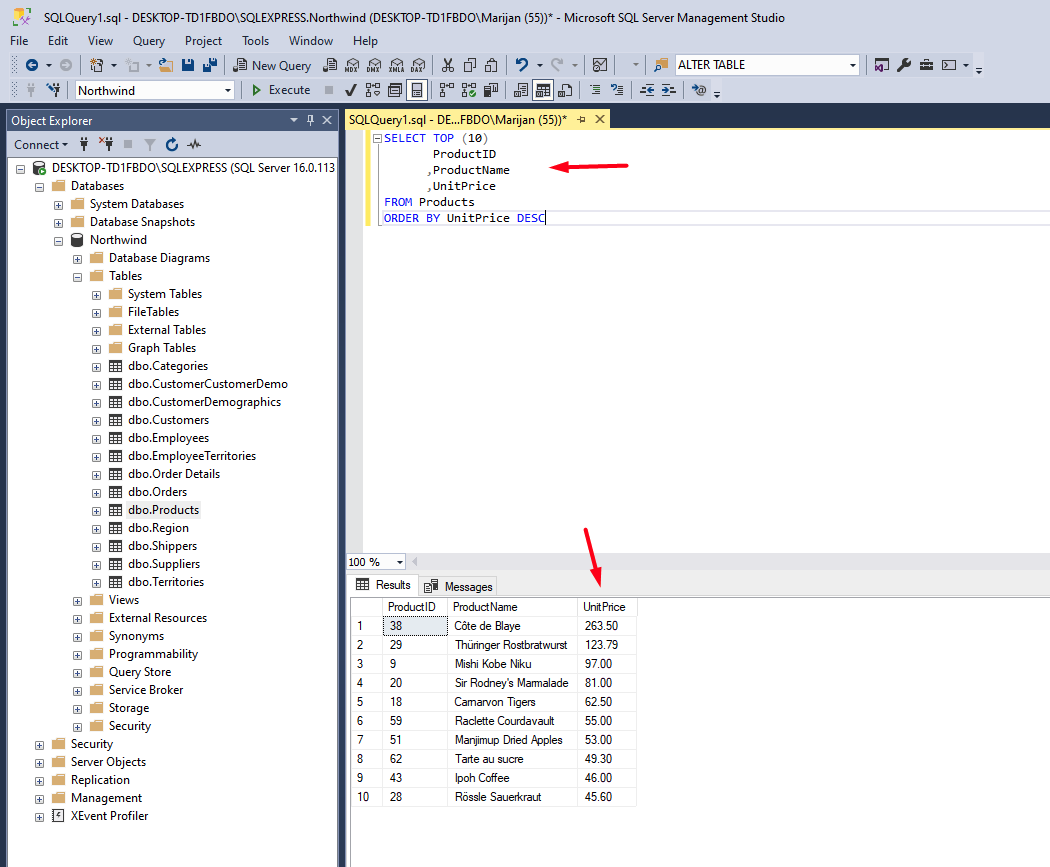Open a DAX query with the DAX icon
The height and width of the screenshot is (867, 1050).
[419, 65]
